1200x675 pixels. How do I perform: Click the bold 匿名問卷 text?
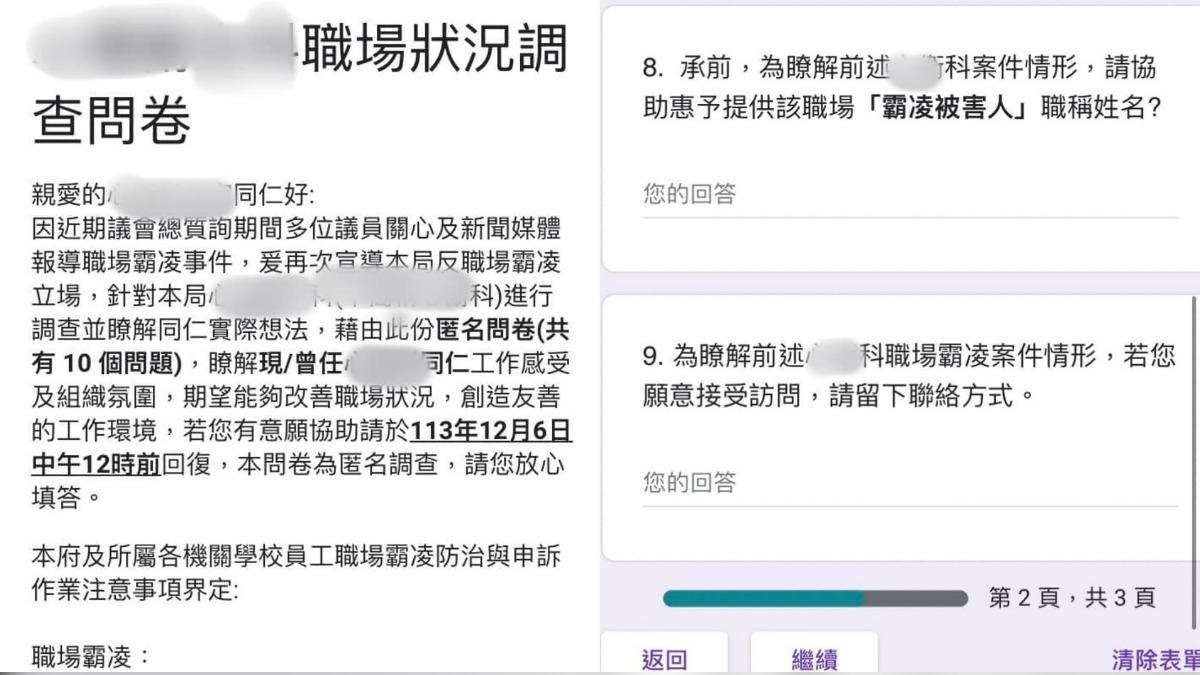point(488,329)
